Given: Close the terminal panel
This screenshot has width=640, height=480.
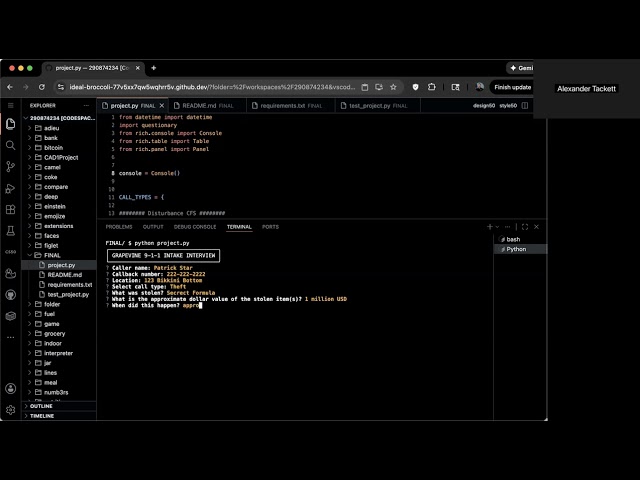Looking at the screenshot, I should coord(536,227).
